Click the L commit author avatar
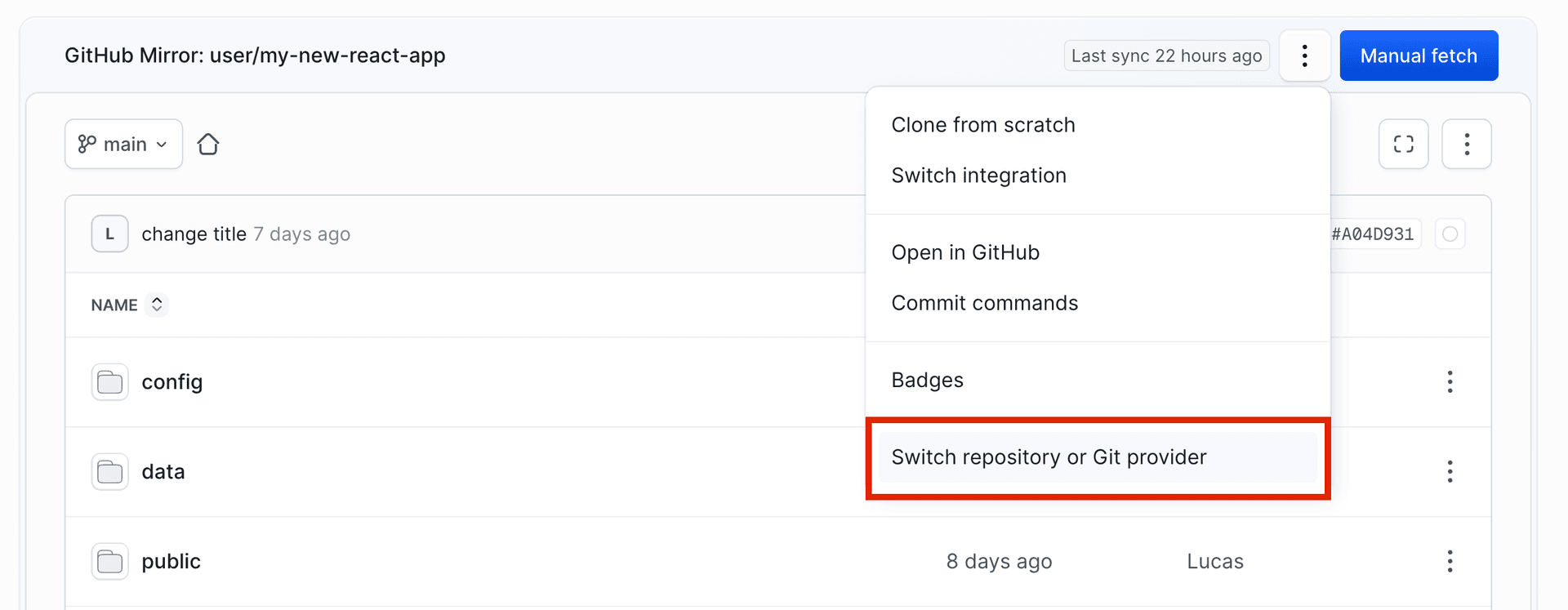 pos(109,234)
